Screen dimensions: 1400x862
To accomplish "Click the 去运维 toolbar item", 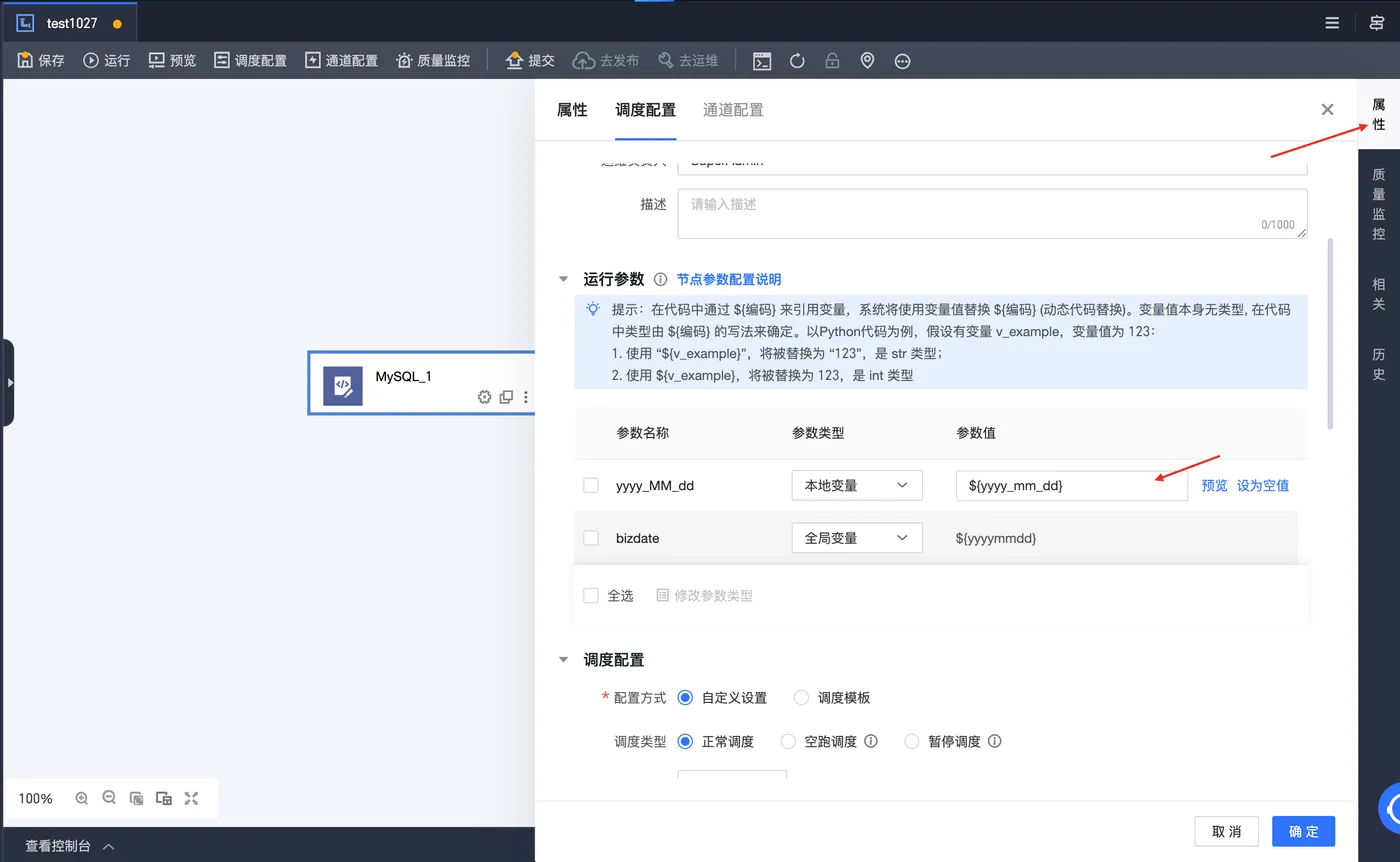I will (688, 60).
